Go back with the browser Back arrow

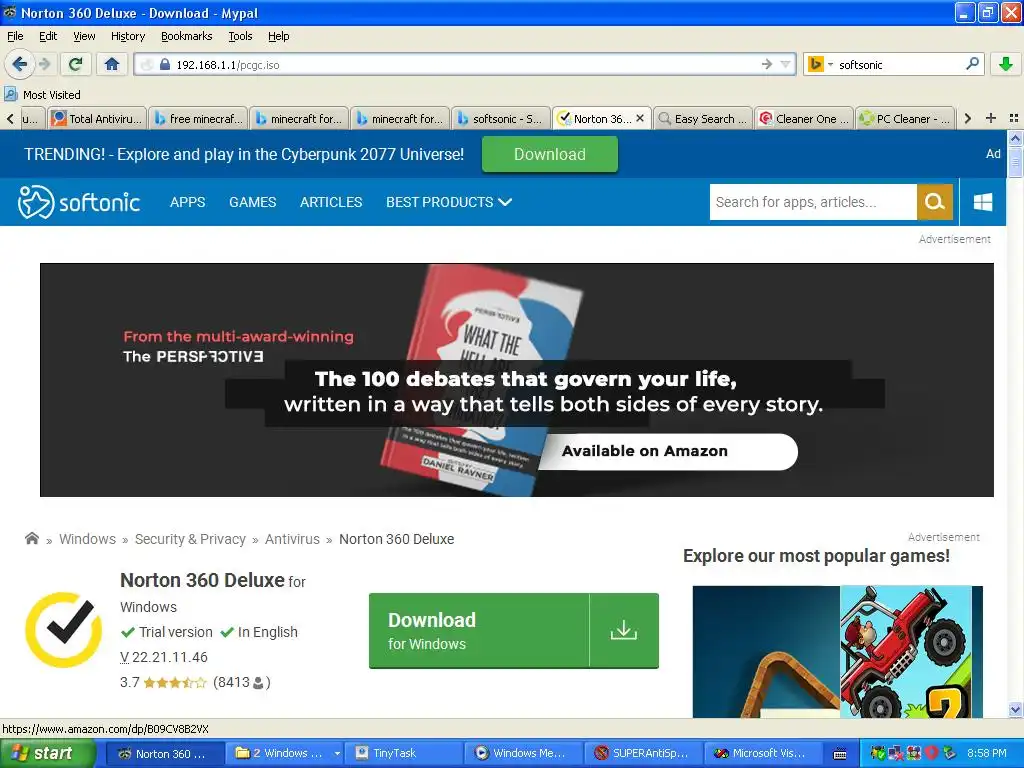[x=19, y=64]
